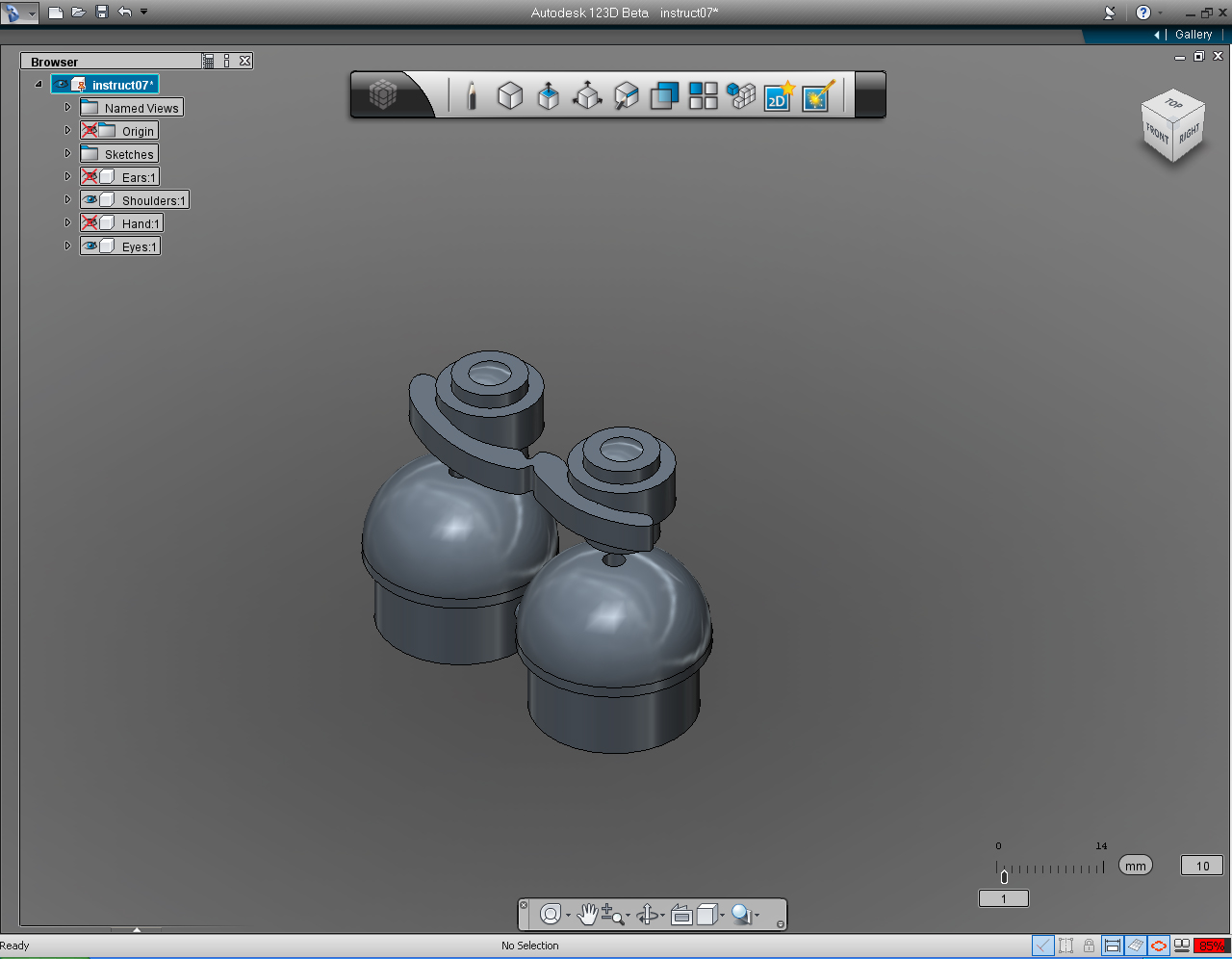Open navigation bar options menu button
The height and width of the screenshot is (959, 1232).
coord(781,924)
